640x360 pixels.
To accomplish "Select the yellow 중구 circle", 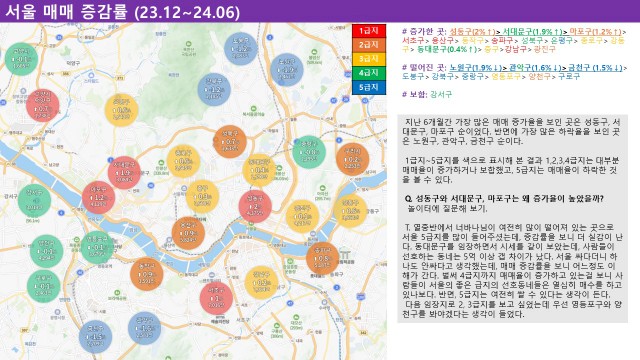I will (202, 196).
